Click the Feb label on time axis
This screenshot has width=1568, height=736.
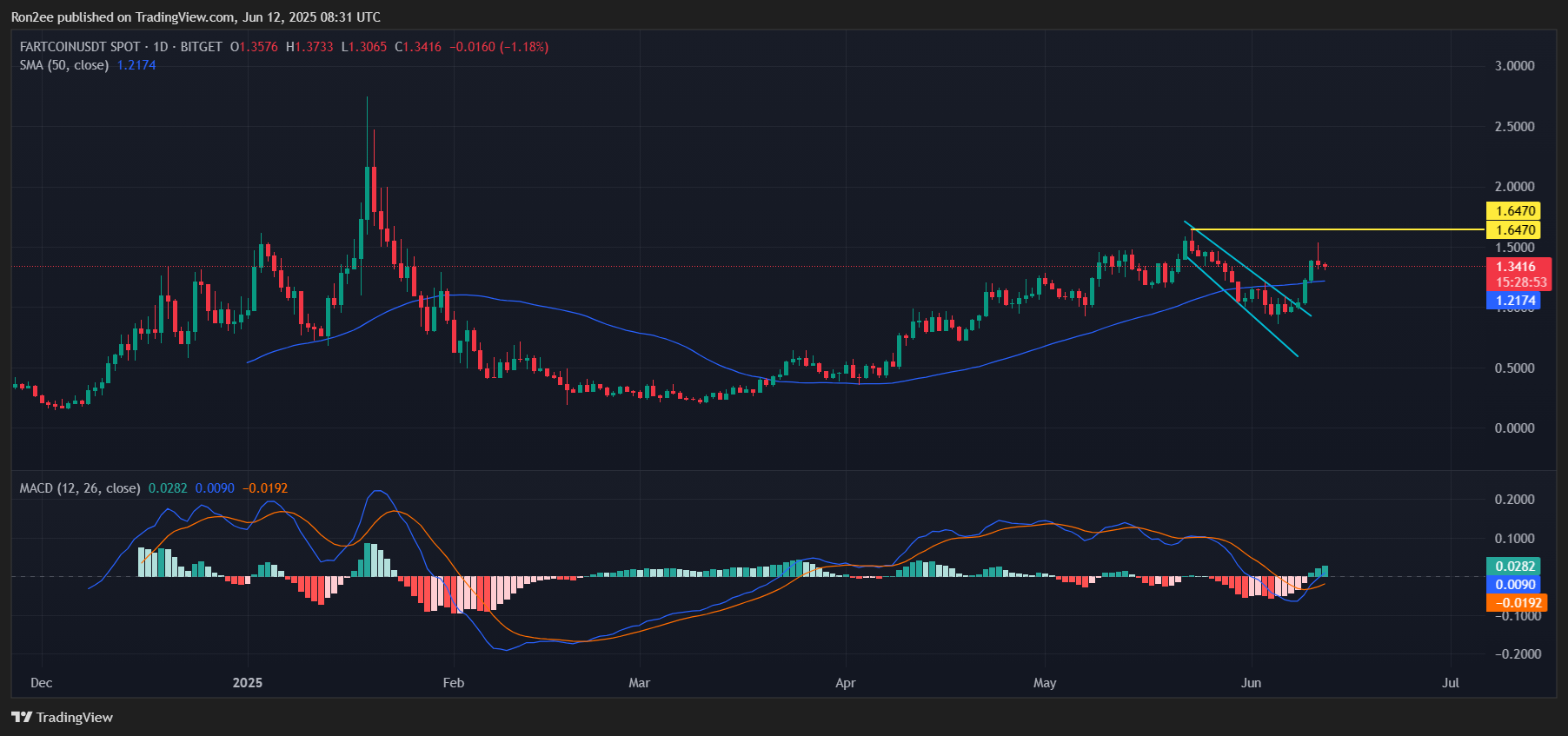[453, 683]
